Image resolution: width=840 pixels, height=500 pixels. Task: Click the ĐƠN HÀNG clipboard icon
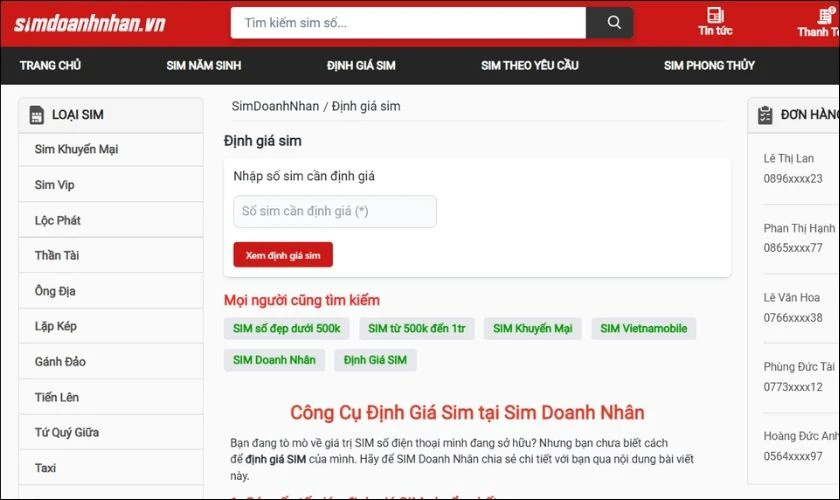(x=765, y=115)
